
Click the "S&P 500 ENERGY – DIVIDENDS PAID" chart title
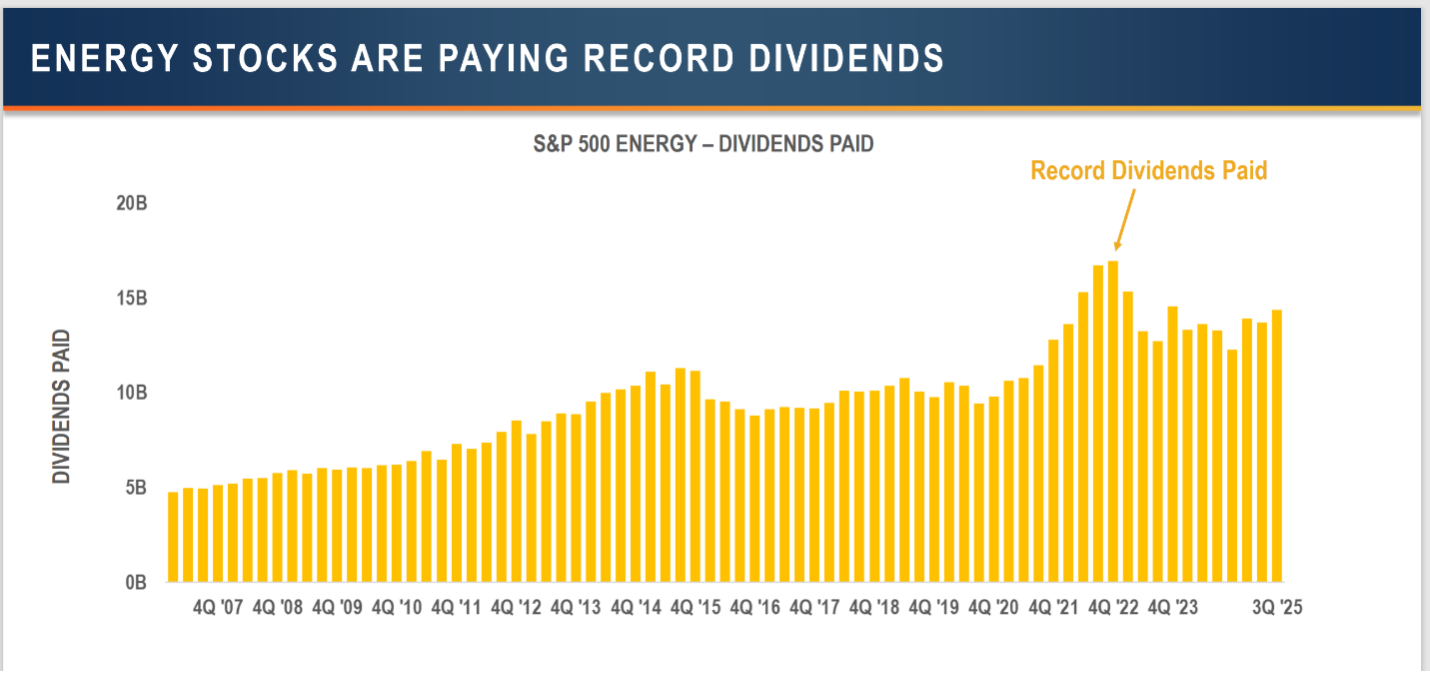(x=703, y=145)
